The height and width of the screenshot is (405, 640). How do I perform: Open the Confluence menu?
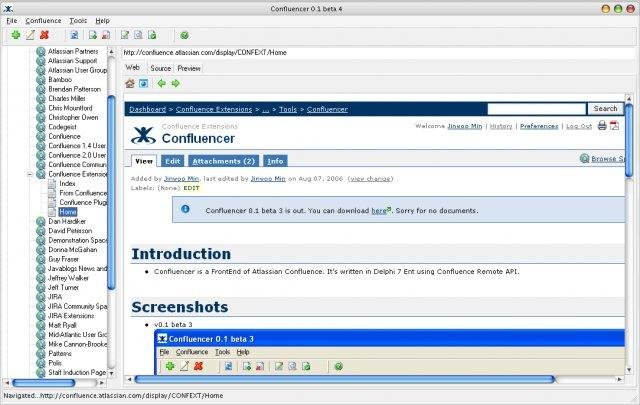click(x=43, y=20)
